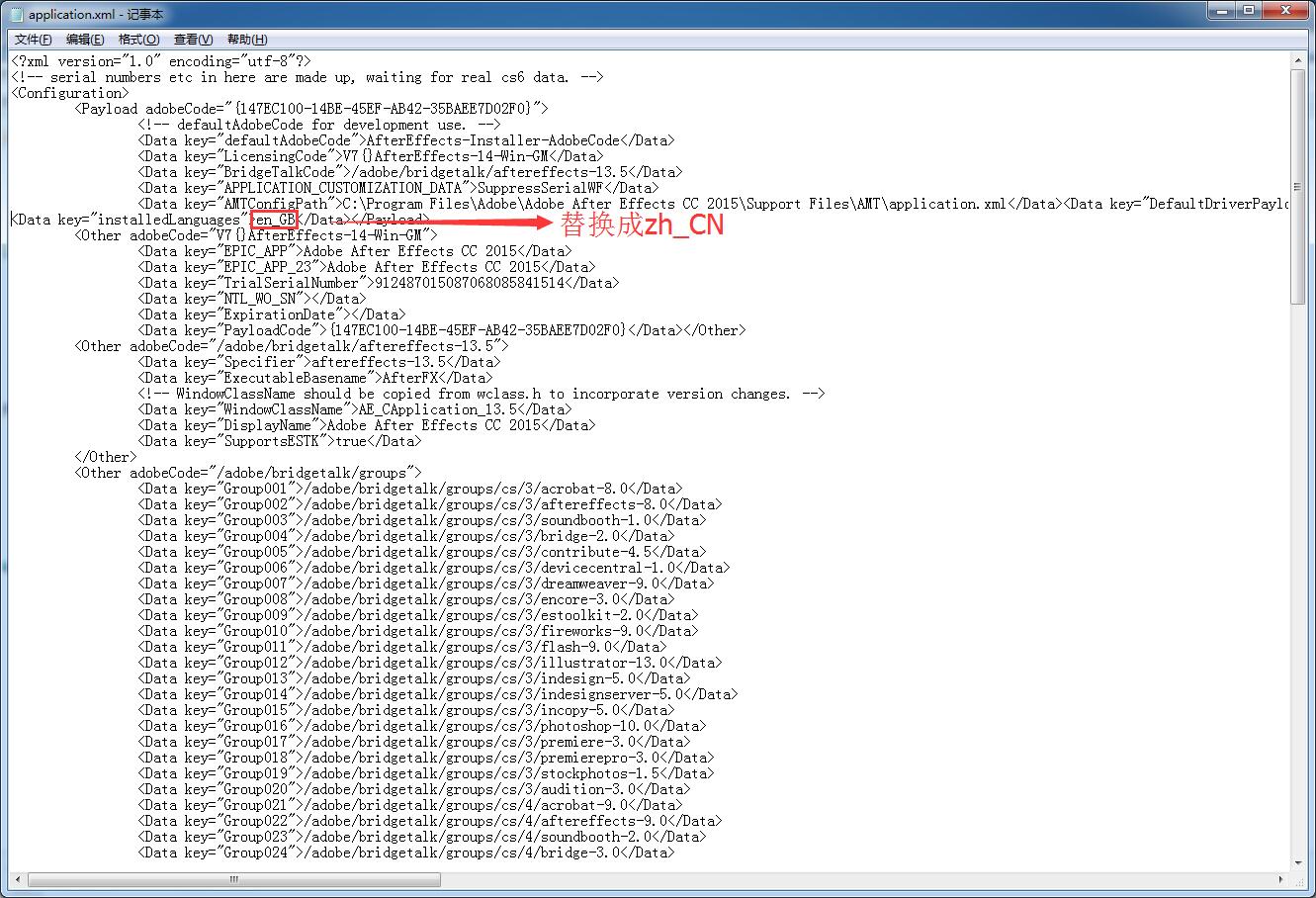This screenshot has width=1316, height=898.
Task: Click the AfterEffects-Installer-AdobeCode line
Action: click(x=405, y=140)
